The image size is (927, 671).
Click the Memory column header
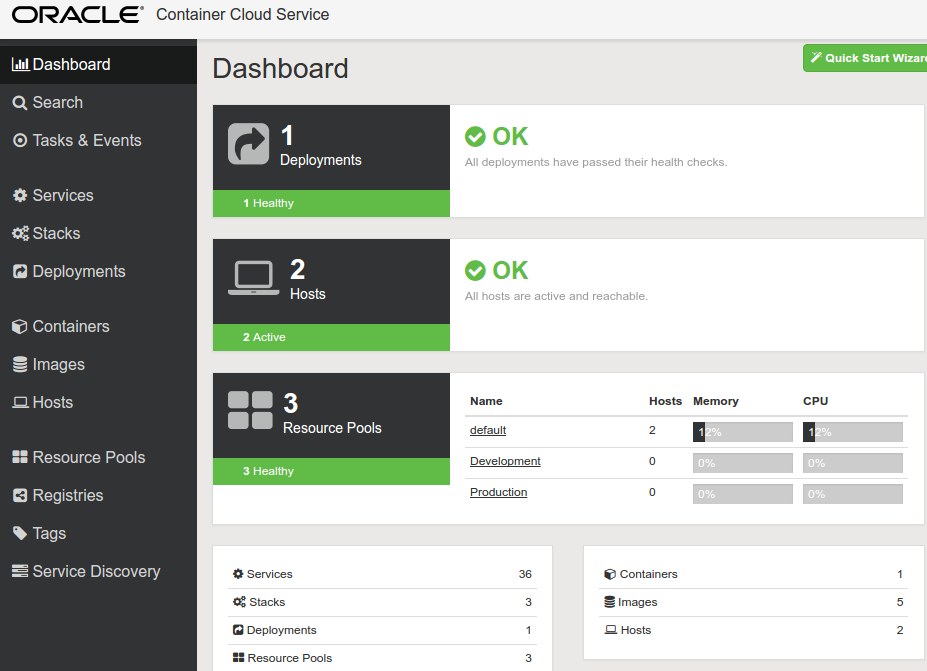point(715,401)
